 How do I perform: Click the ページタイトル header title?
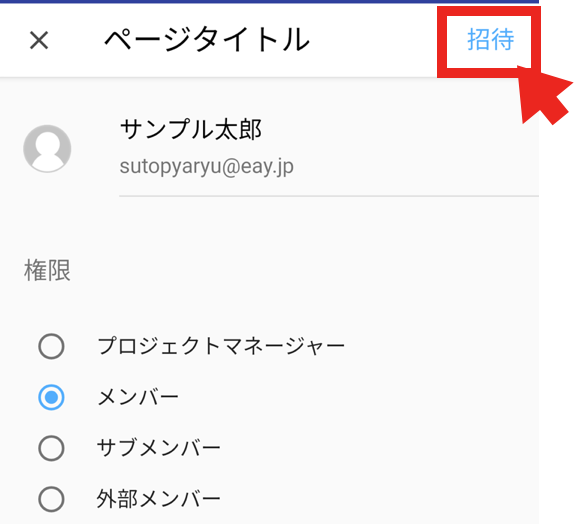click(x=207, y=39)
